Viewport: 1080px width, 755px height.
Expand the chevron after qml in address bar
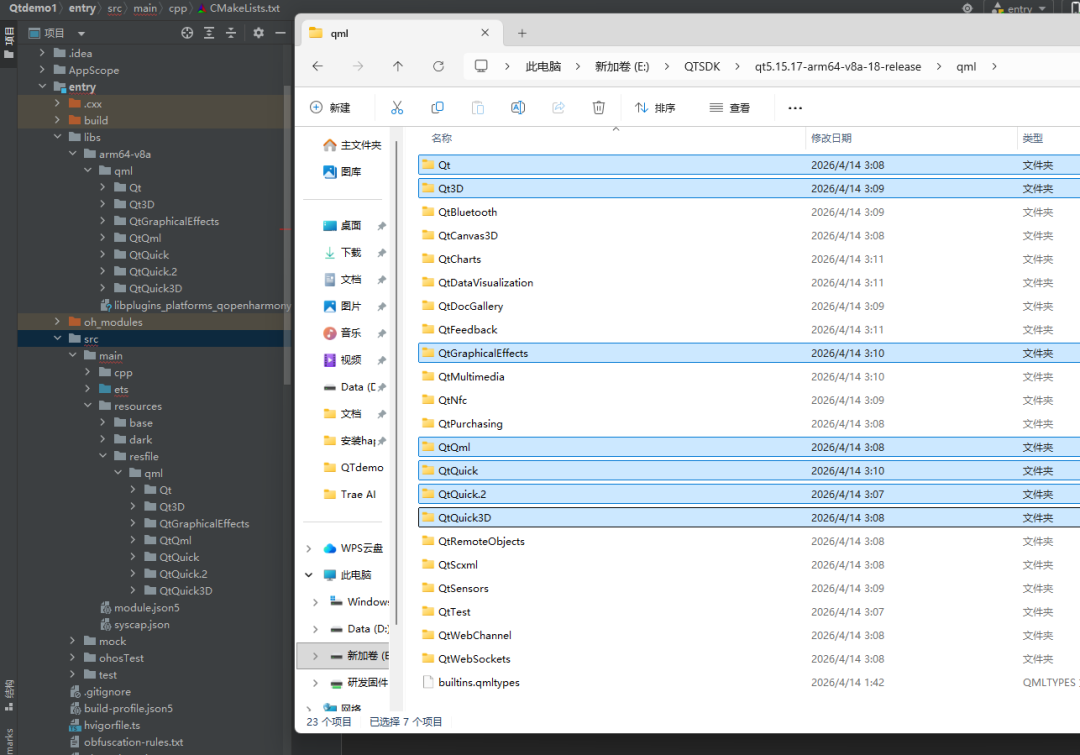click(x=994, y=66)
